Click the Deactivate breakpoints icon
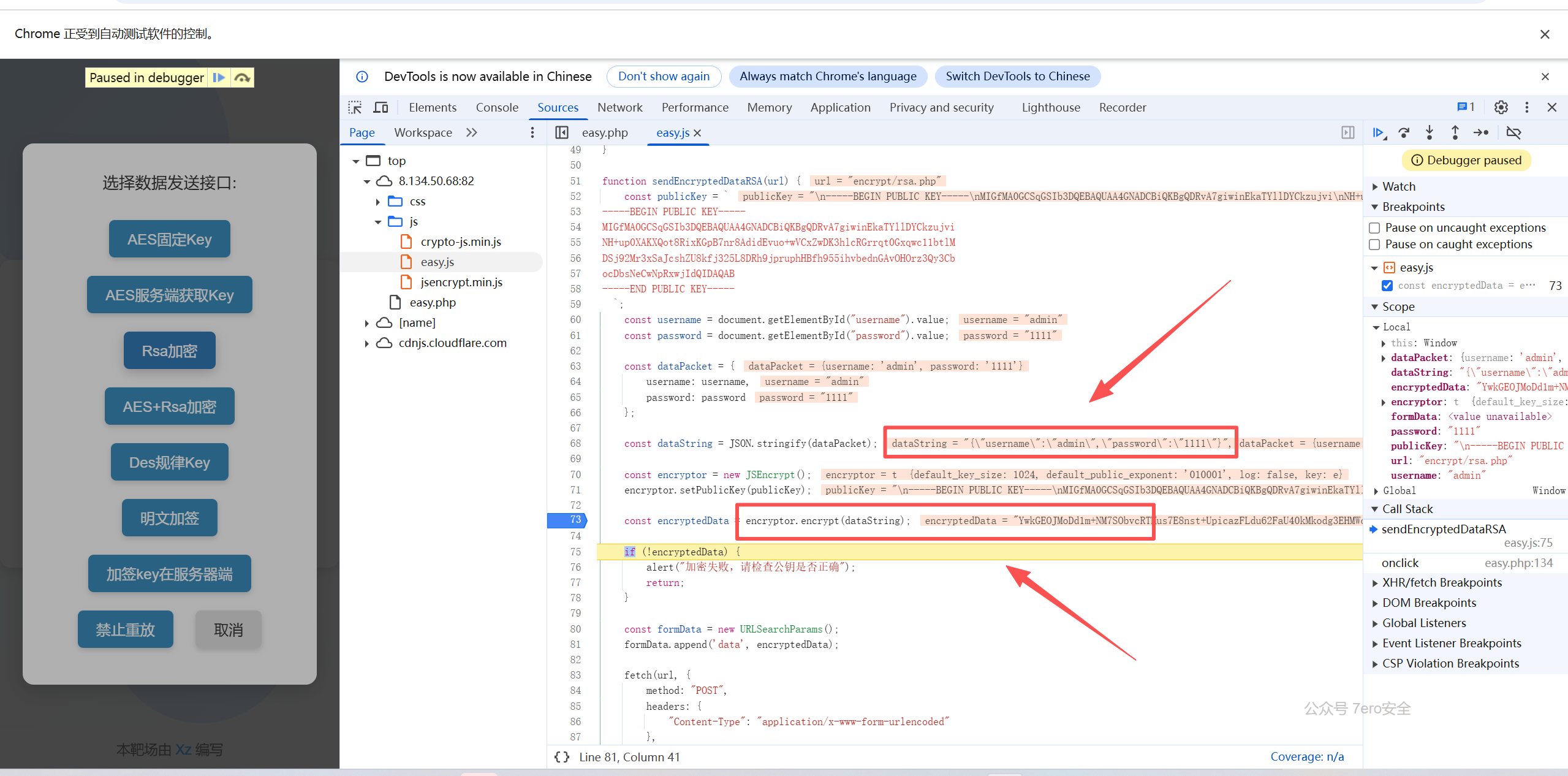This screenshot has height=776, width=1568. pos(1513,132)
